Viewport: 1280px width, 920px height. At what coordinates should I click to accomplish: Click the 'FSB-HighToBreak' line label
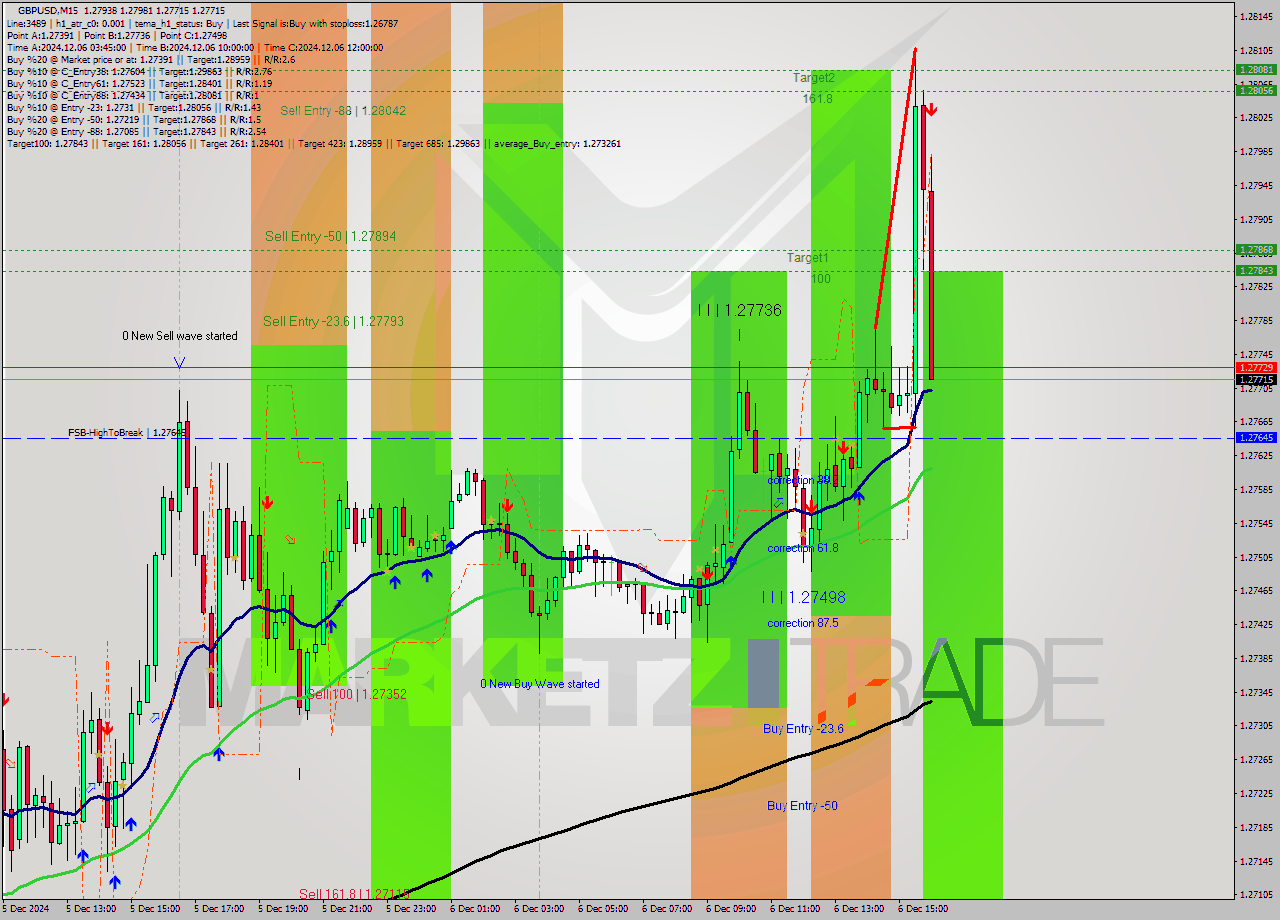click(105, 433)
